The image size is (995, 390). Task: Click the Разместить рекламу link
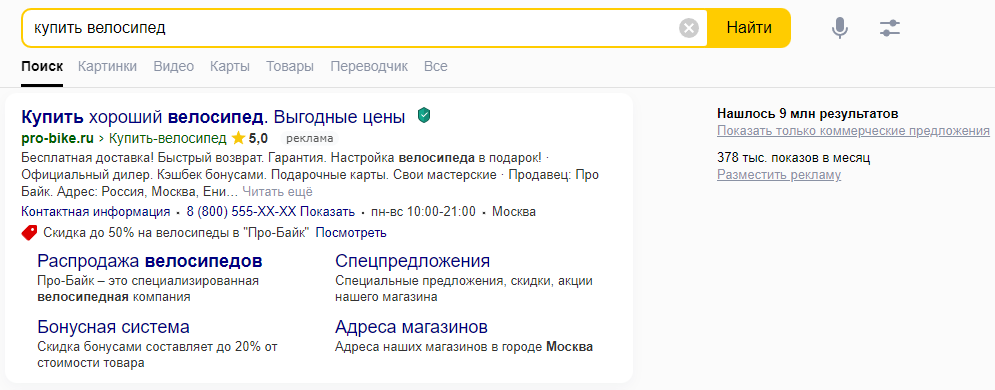click(779, 174)
